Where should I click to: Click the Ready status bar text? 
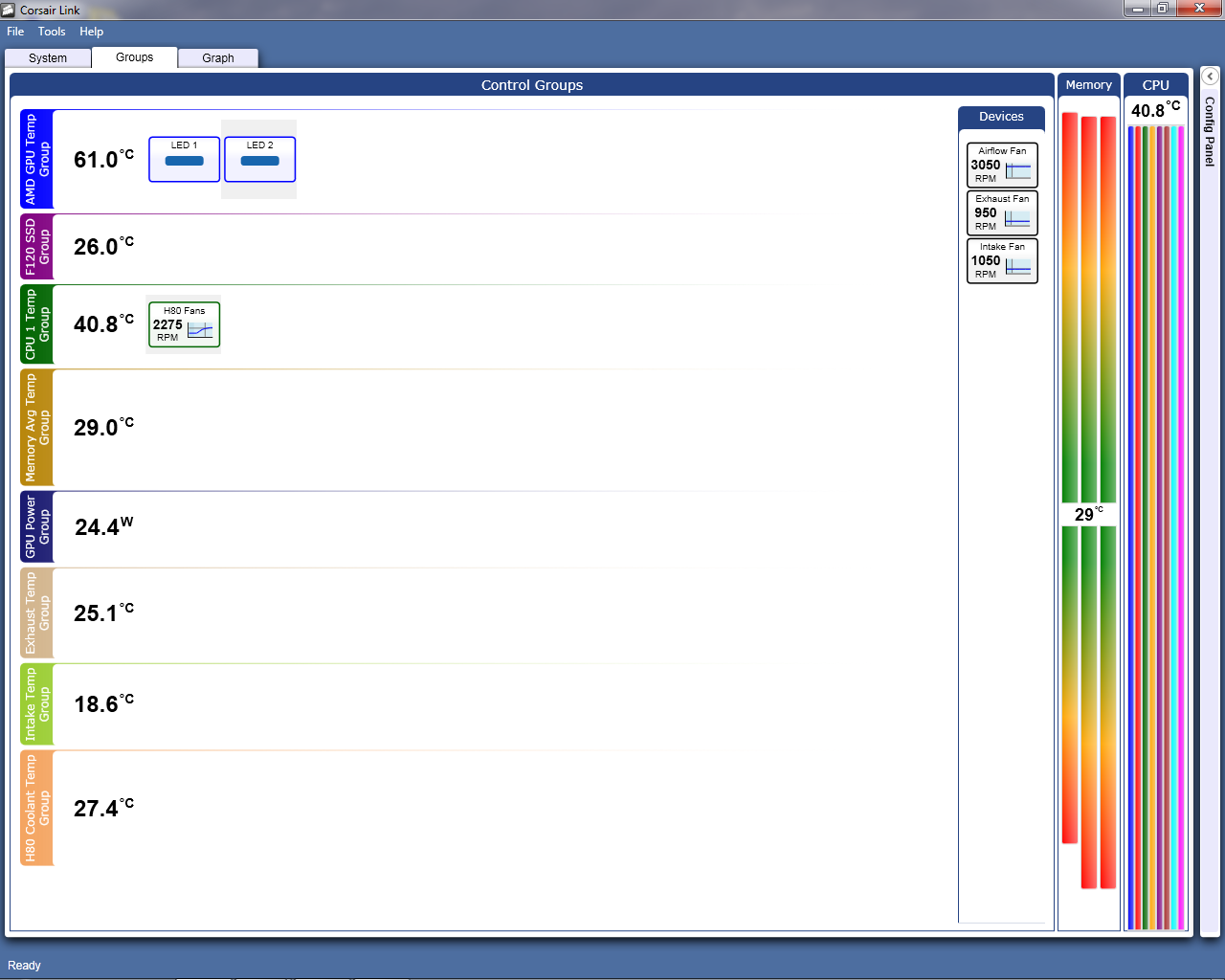(24, 965)
